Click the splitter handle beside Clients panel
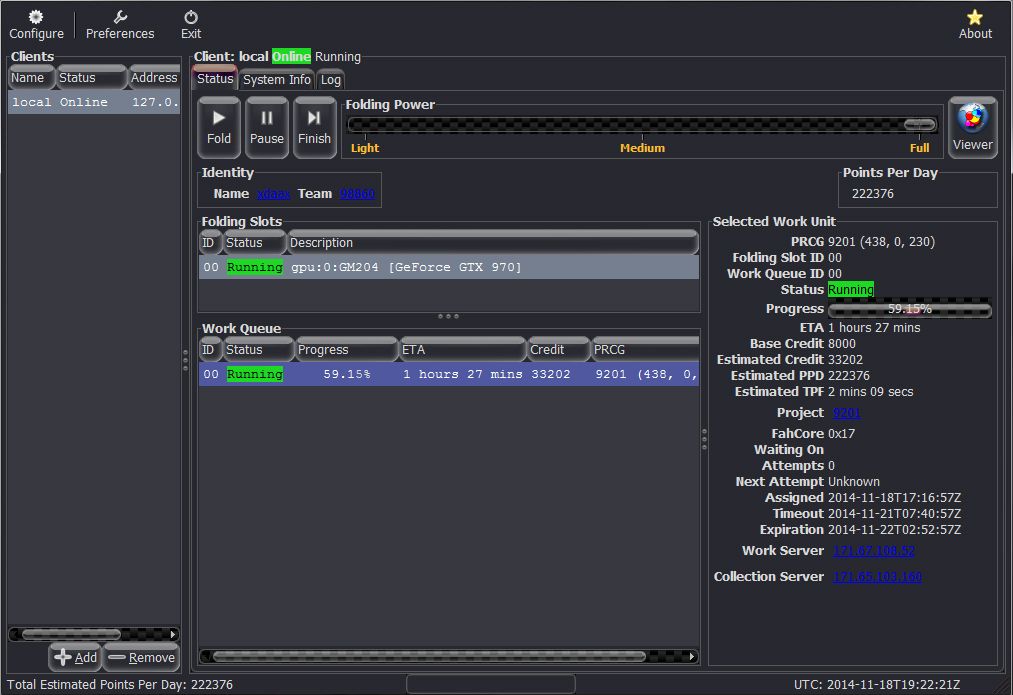 point(185,360)
